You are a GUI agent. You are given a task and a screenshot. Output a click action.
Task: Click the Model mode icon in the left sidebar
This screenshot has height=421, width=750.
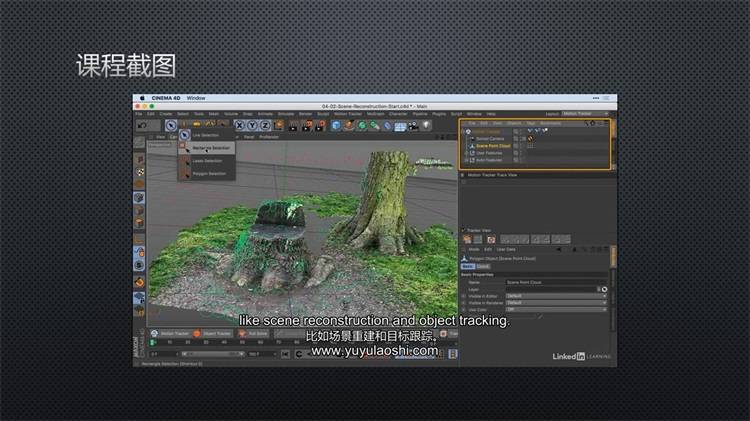[139, 159]
